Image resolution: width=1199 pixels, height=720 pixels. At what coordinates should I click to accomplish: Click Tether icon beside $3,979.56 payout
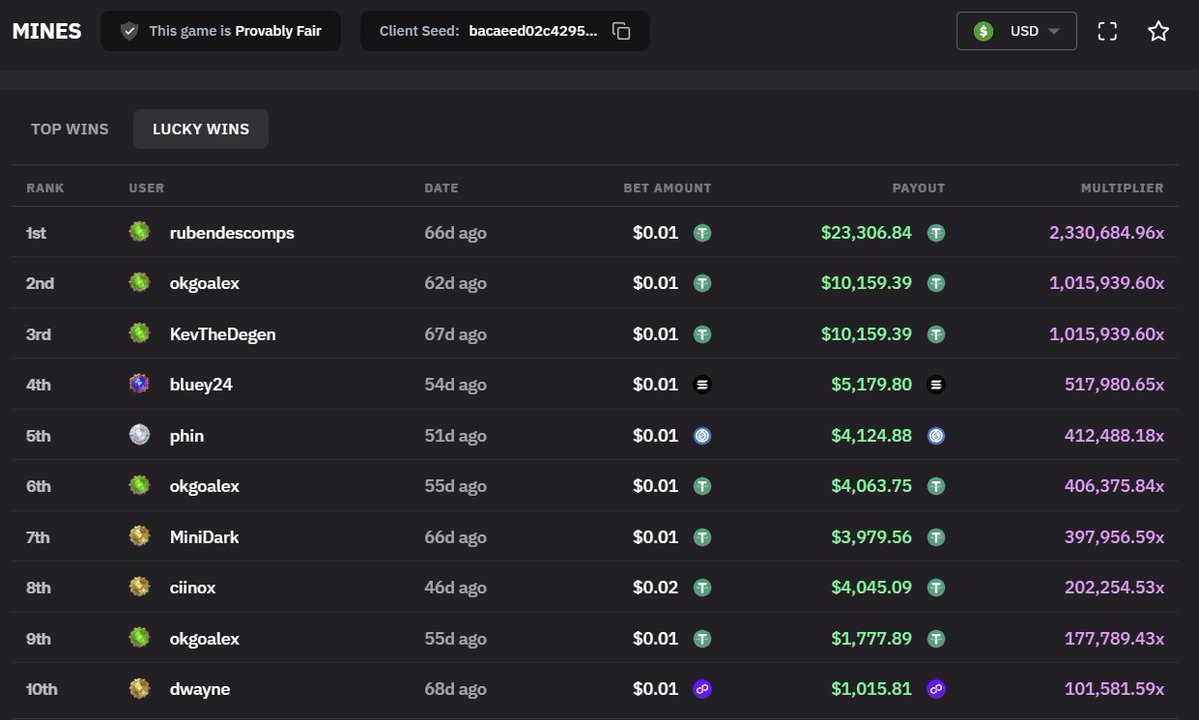(x=936, y=537)
